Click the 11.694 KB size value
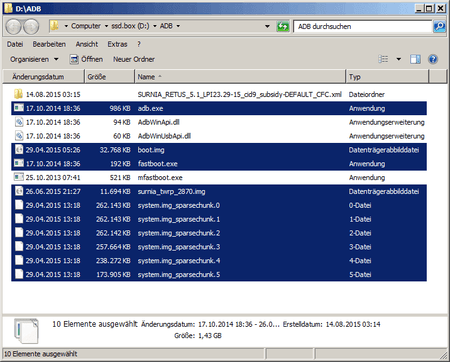450x362 pixels. click(115, 191)
